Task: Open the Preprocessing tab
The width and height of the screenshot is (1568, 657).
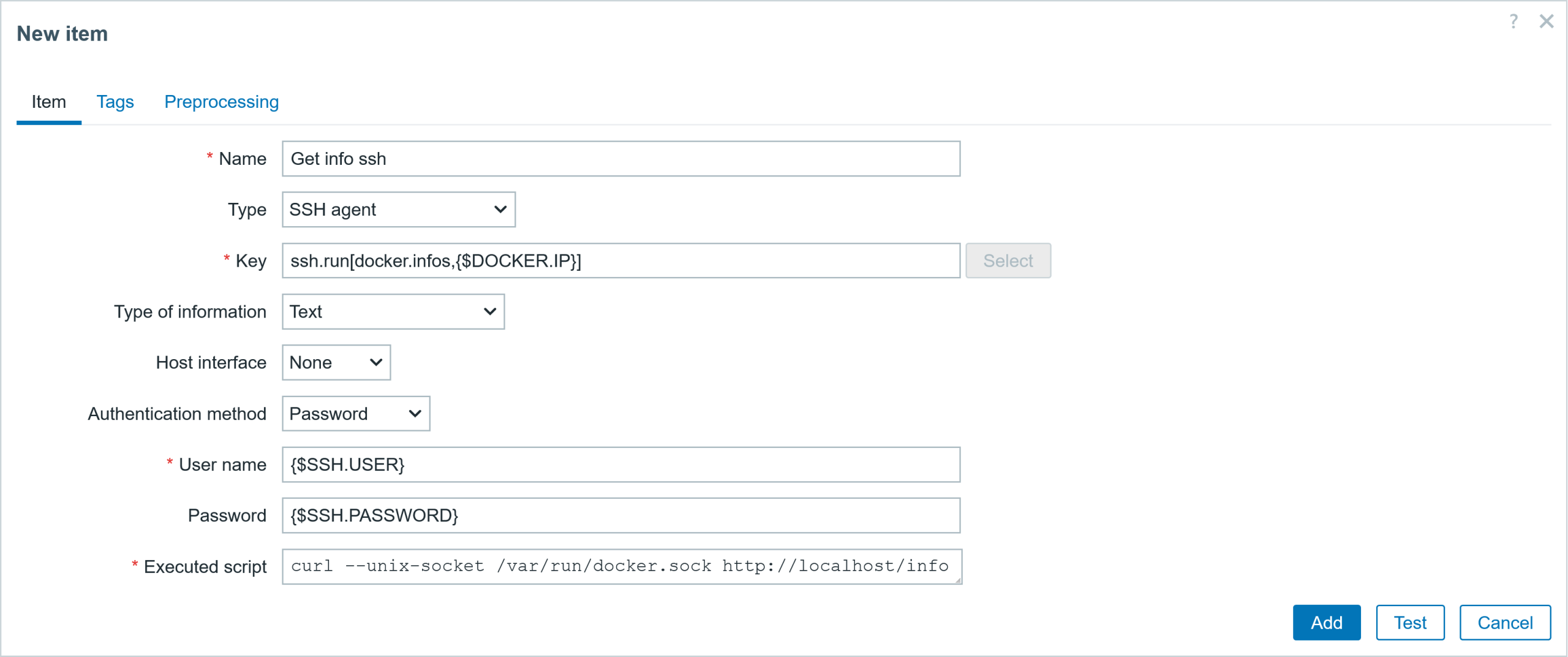Action: (221, 102)
